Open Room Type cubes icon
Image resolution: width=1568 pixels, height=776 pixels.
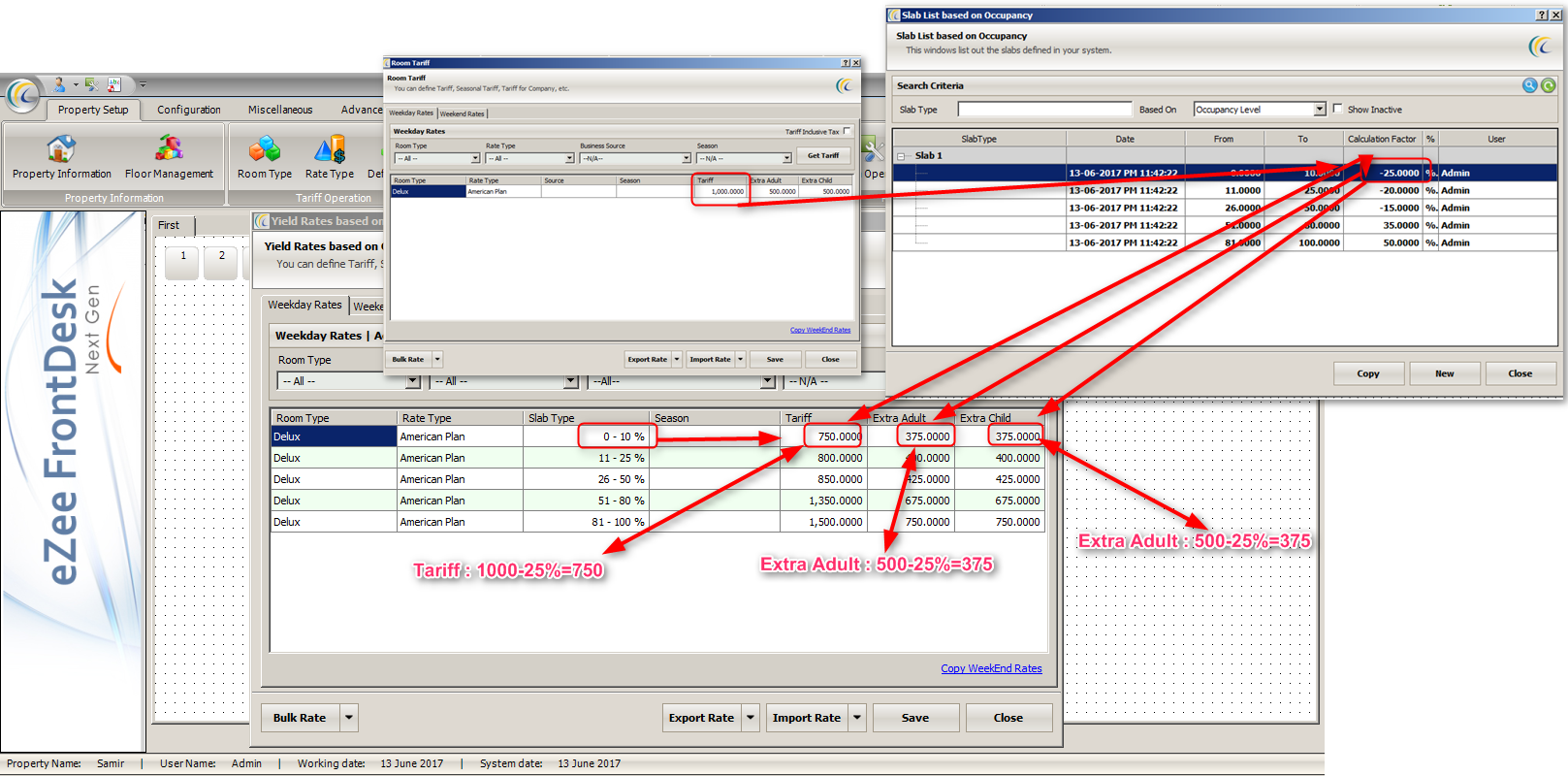[264, 148]
